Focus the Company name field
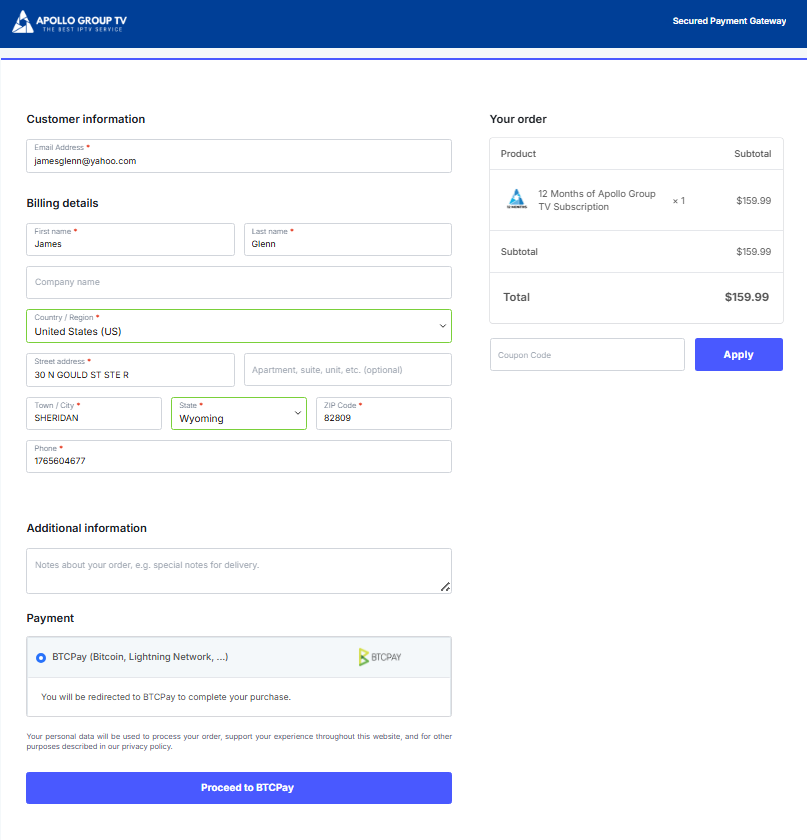Screen dimensions: 807x840 tap(238, 282)
